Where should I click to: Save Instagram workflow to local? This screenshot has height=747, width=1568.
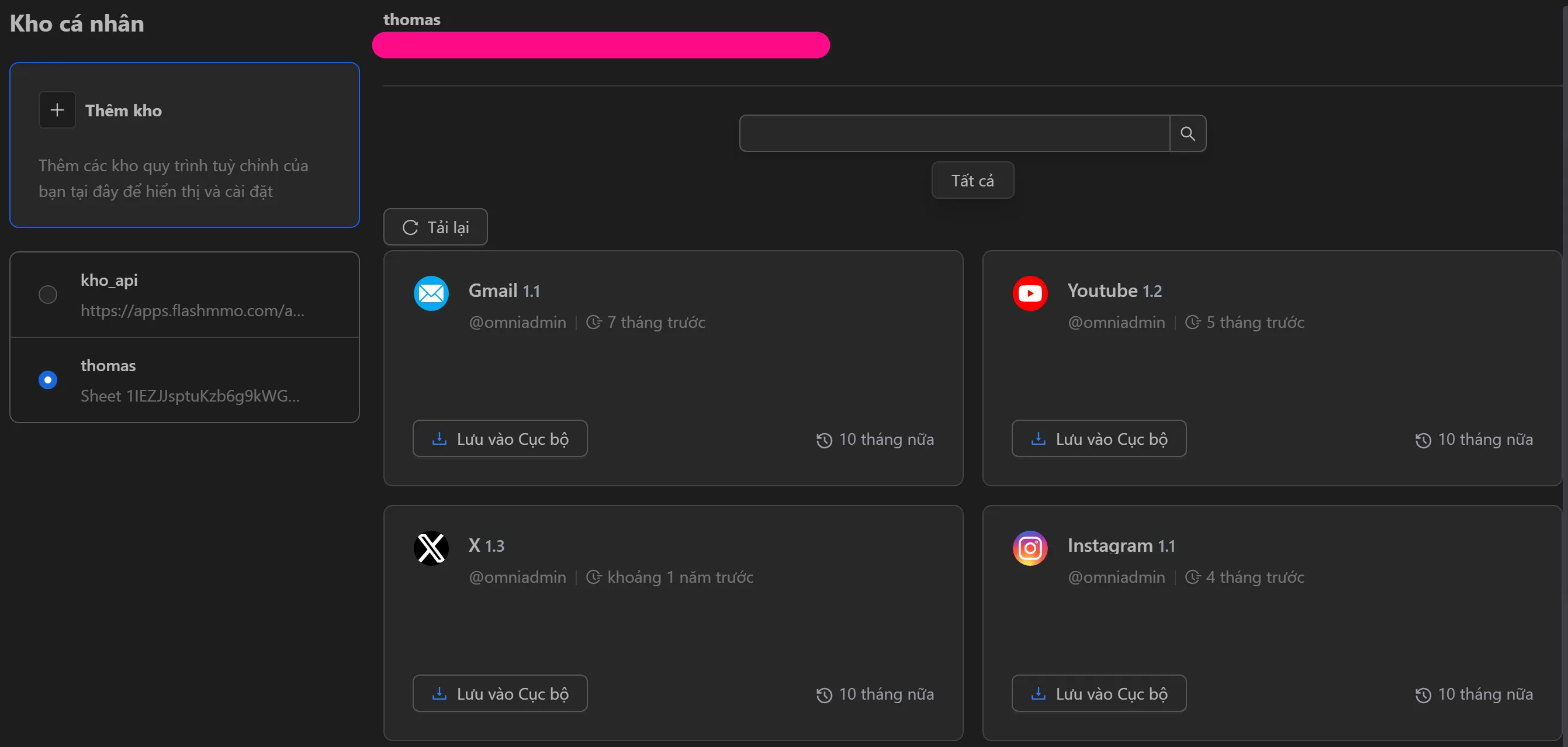tap(1099, 693)
